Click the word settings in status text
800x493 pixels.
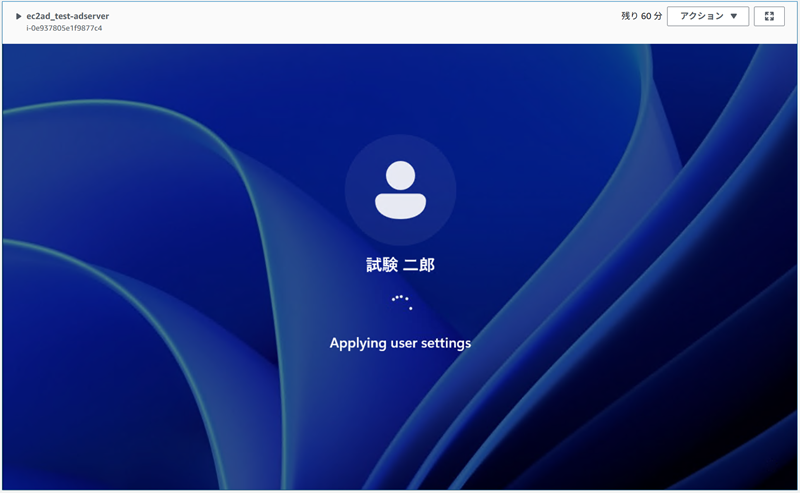click(x=444, y=343)
